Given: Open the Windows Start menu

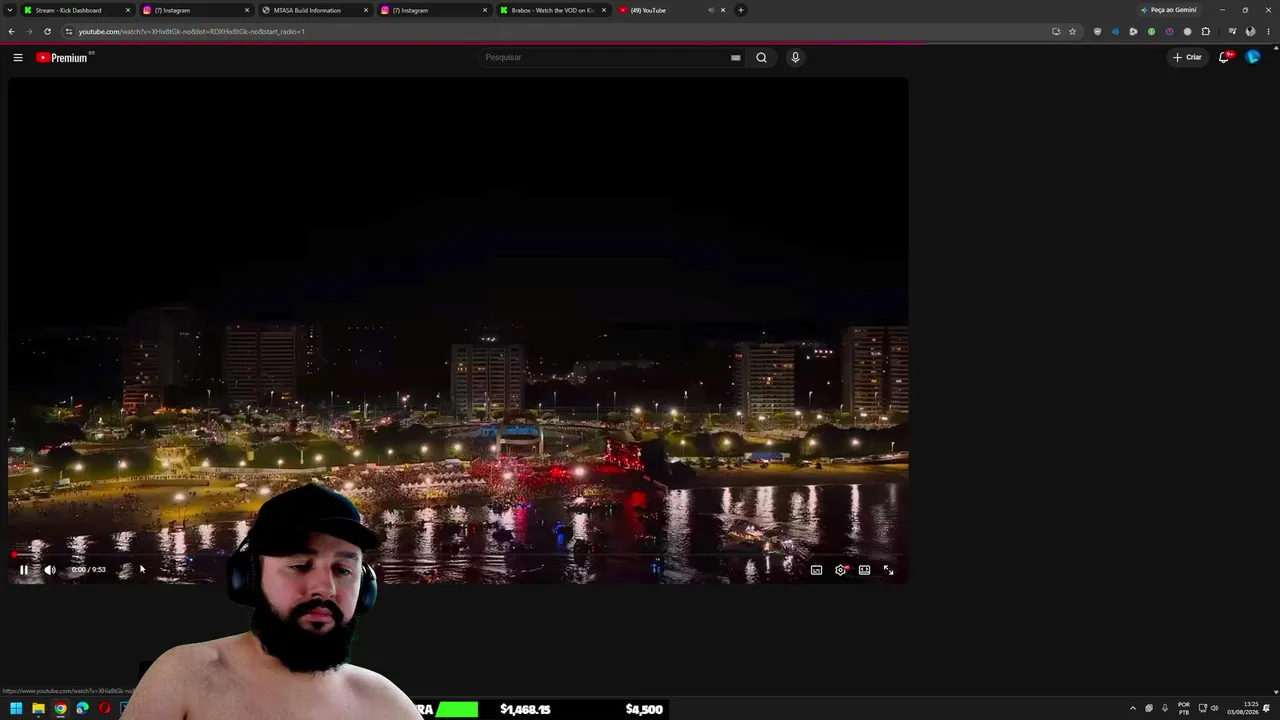Looking at the screenshot, I should [16, 709].
